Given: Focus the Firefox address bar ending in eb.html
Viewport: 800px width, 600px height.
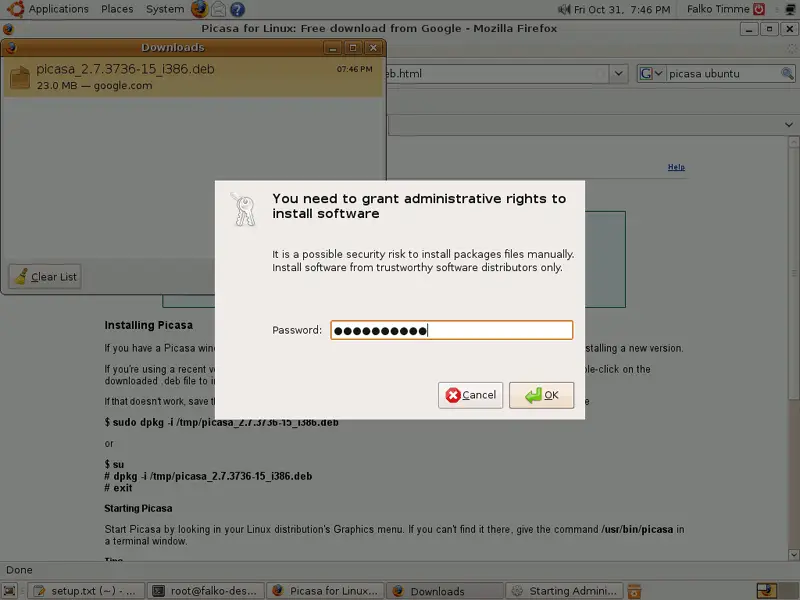Looking at the screenshot, I should tap(497, 73).
